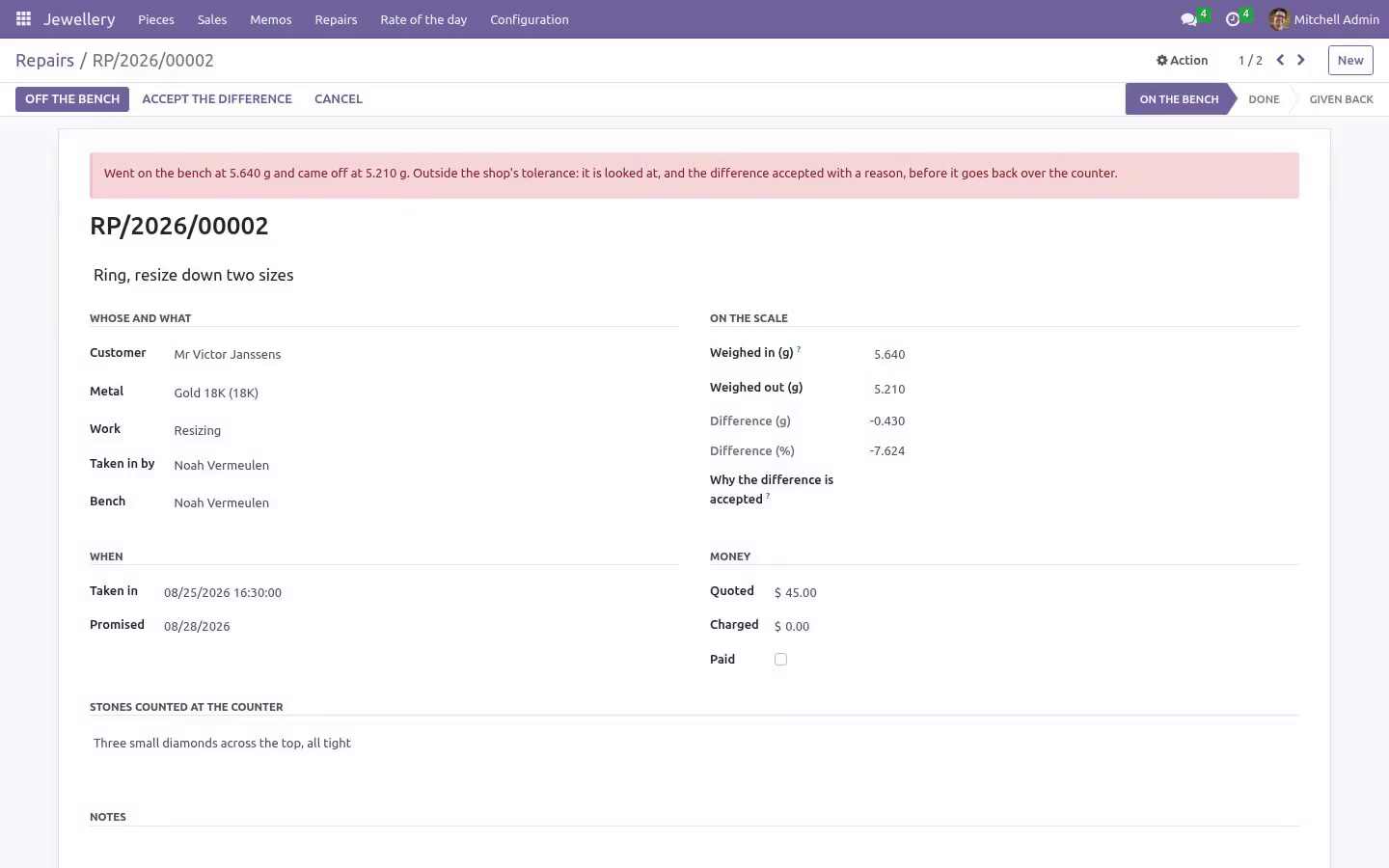Click the Jewellery app title

pyautogui.click(x=79, y=19)
